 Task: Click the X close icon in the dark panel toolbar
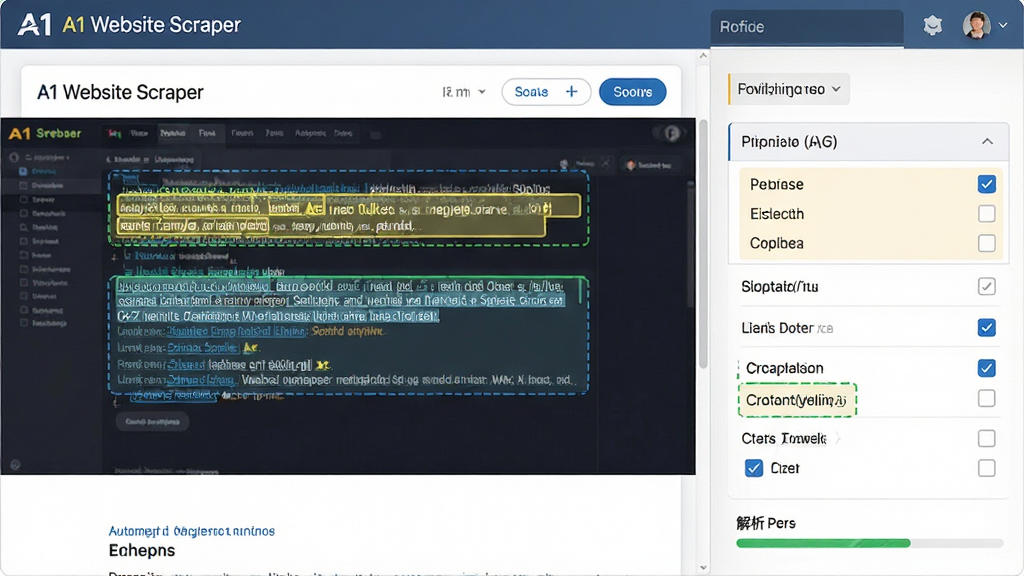coord(605,163)
